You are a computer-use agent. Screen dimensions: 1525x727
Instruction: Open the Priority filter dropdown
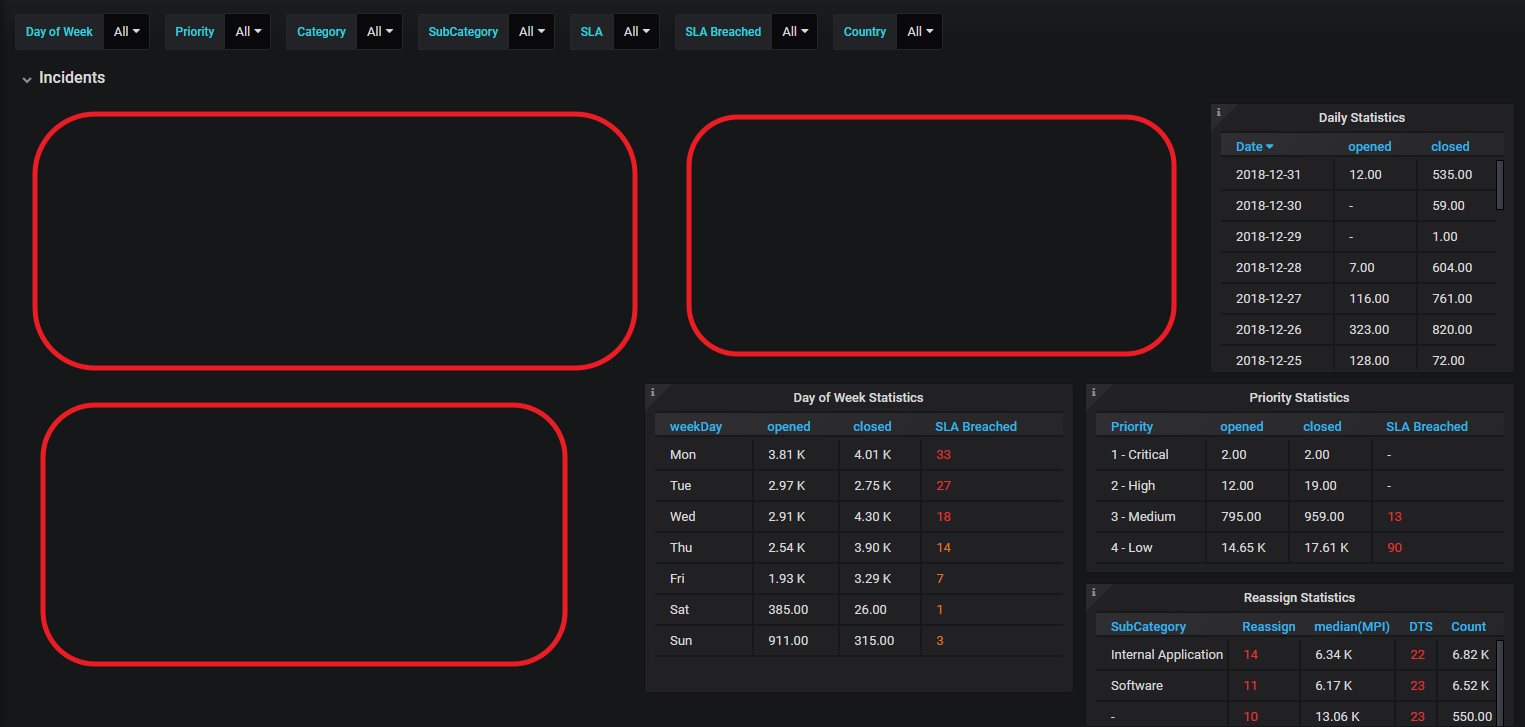[x=247, y=31]
